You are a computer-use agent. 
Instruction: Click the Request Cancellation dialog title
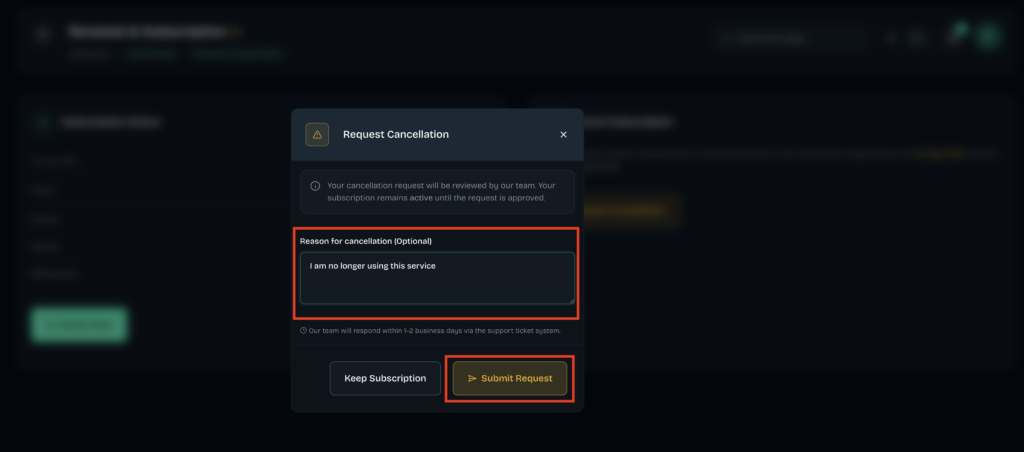(x=396, y=135)
